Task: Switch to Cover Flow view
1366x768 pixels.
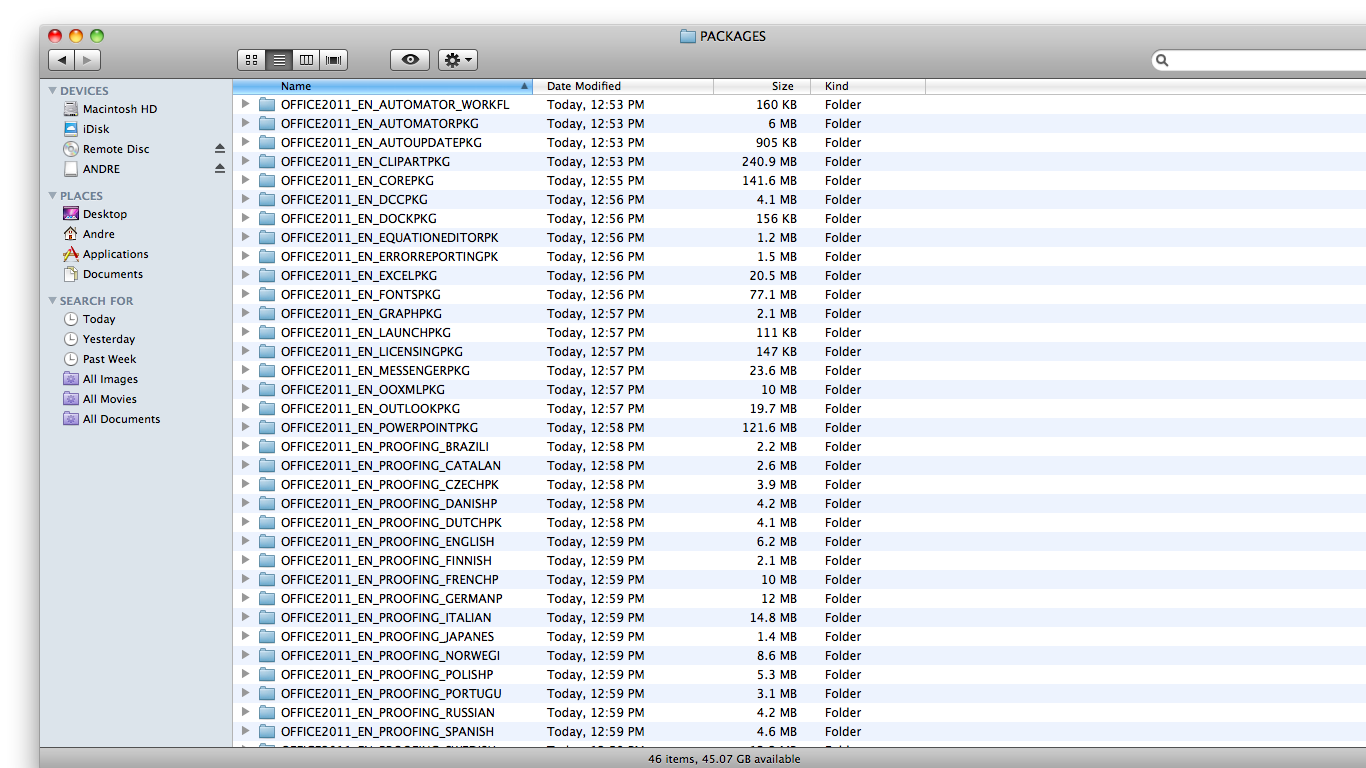Action: [x=333, y=60]
